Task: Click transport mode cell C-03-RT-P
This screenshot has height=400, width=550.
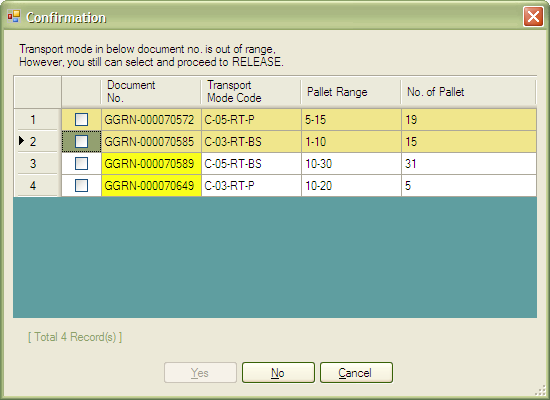Action: click(251, 186)
